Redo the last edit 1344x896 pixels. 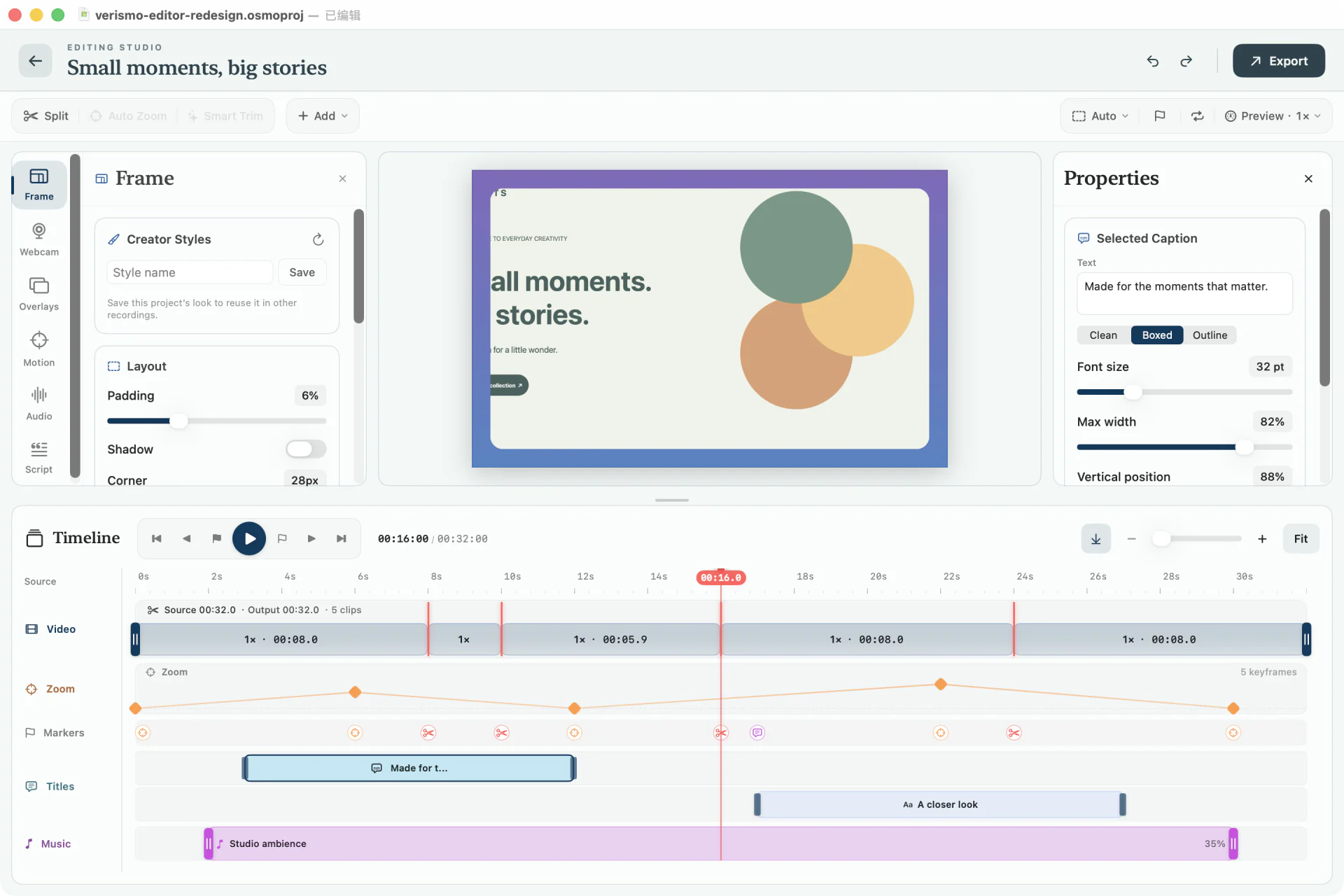[1186, 61]
